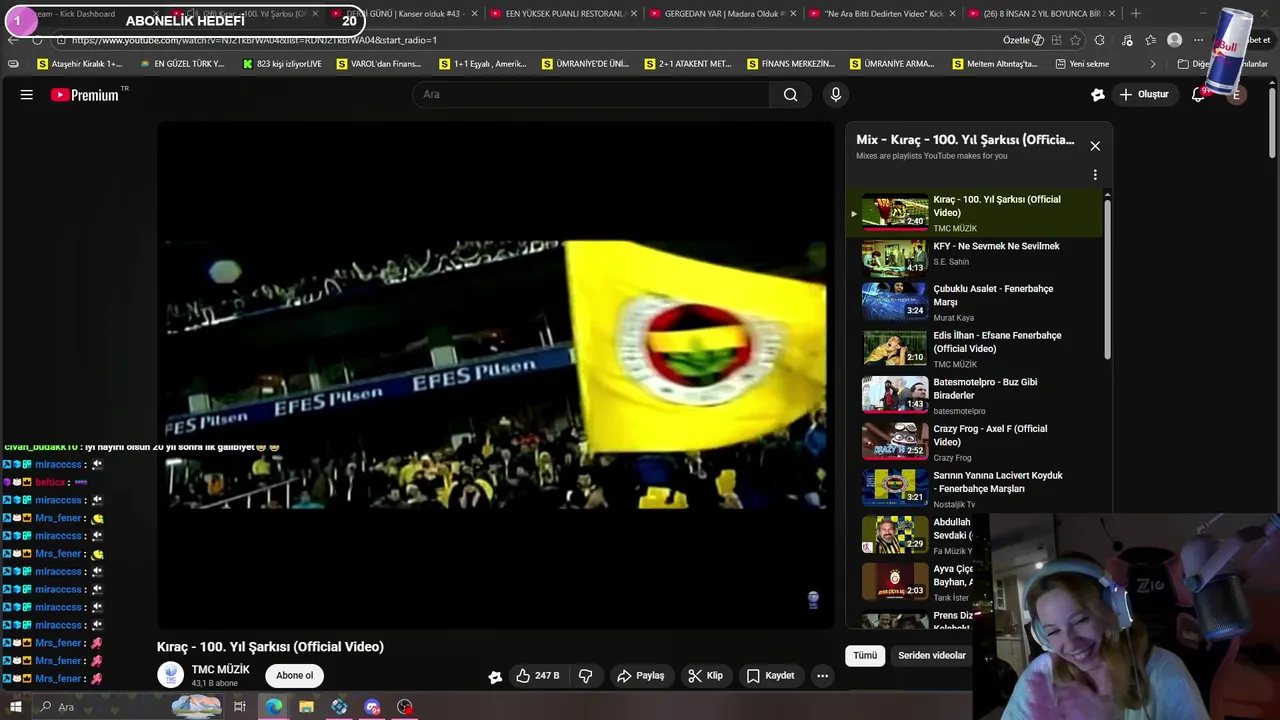The image size is (1280, 720).
Task: Subscribe with the Abone ol button
Action: pyautogui.click(x=294, y=676)
